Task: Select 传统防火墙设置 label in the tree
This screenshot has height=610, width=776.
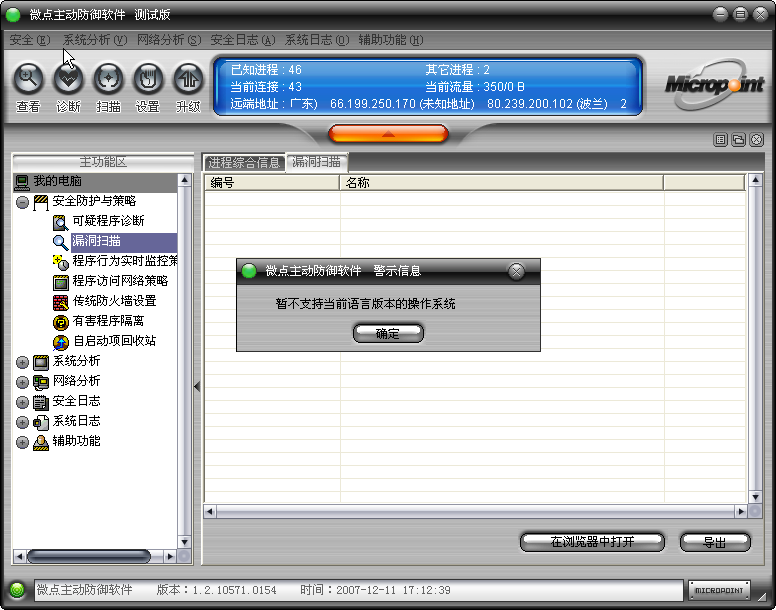Action: coord(114,301)
